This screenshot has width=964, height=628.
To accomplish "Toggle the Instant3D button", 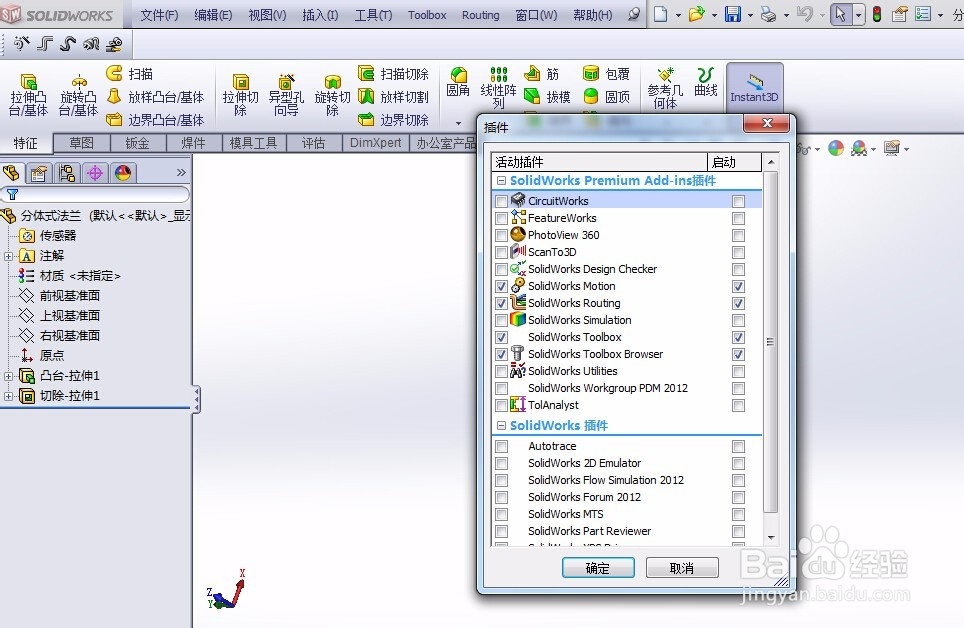I will [754, 87].
